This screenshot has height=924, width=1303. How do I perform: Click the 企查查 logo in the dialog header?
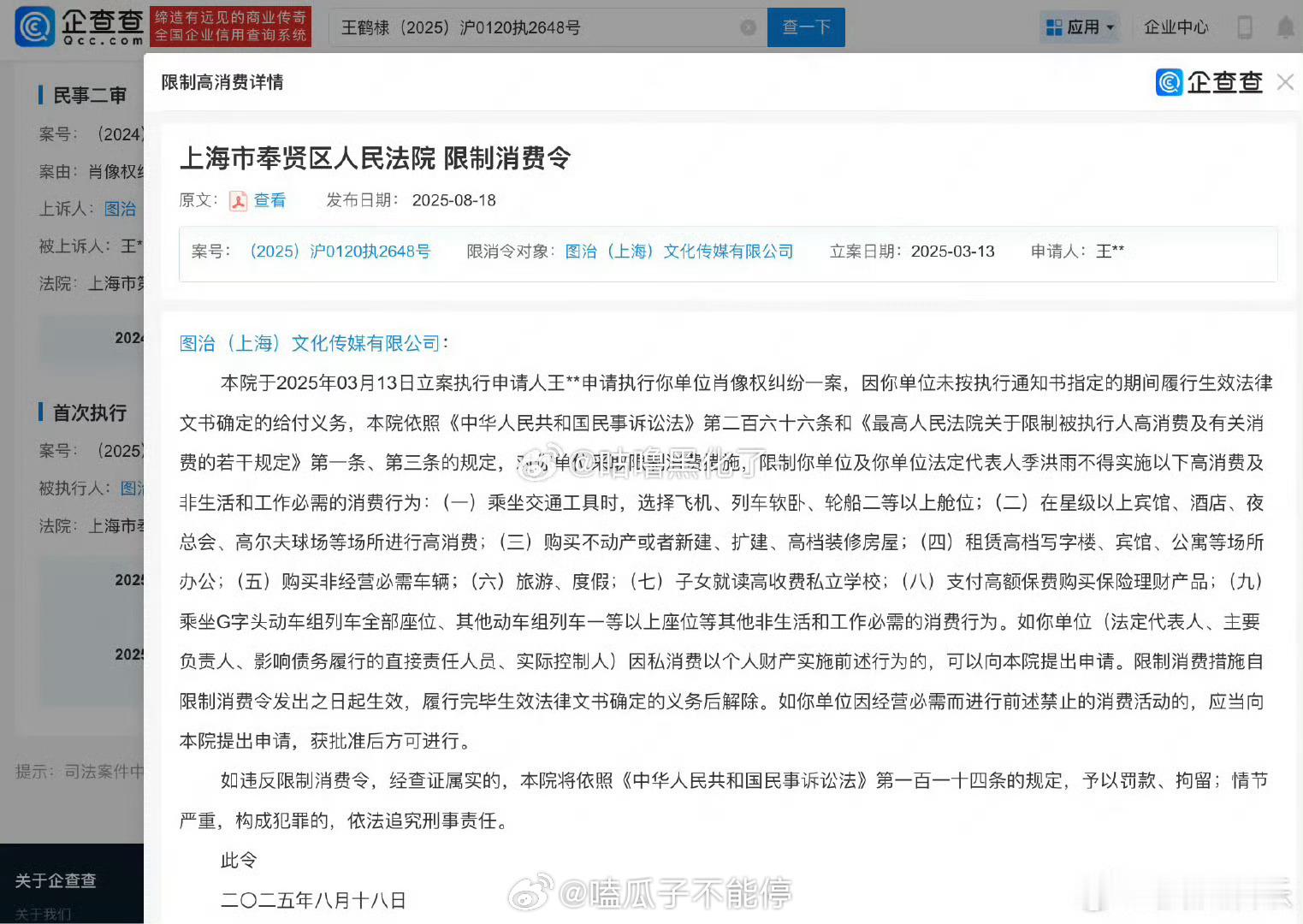(x=1209, y=82)
